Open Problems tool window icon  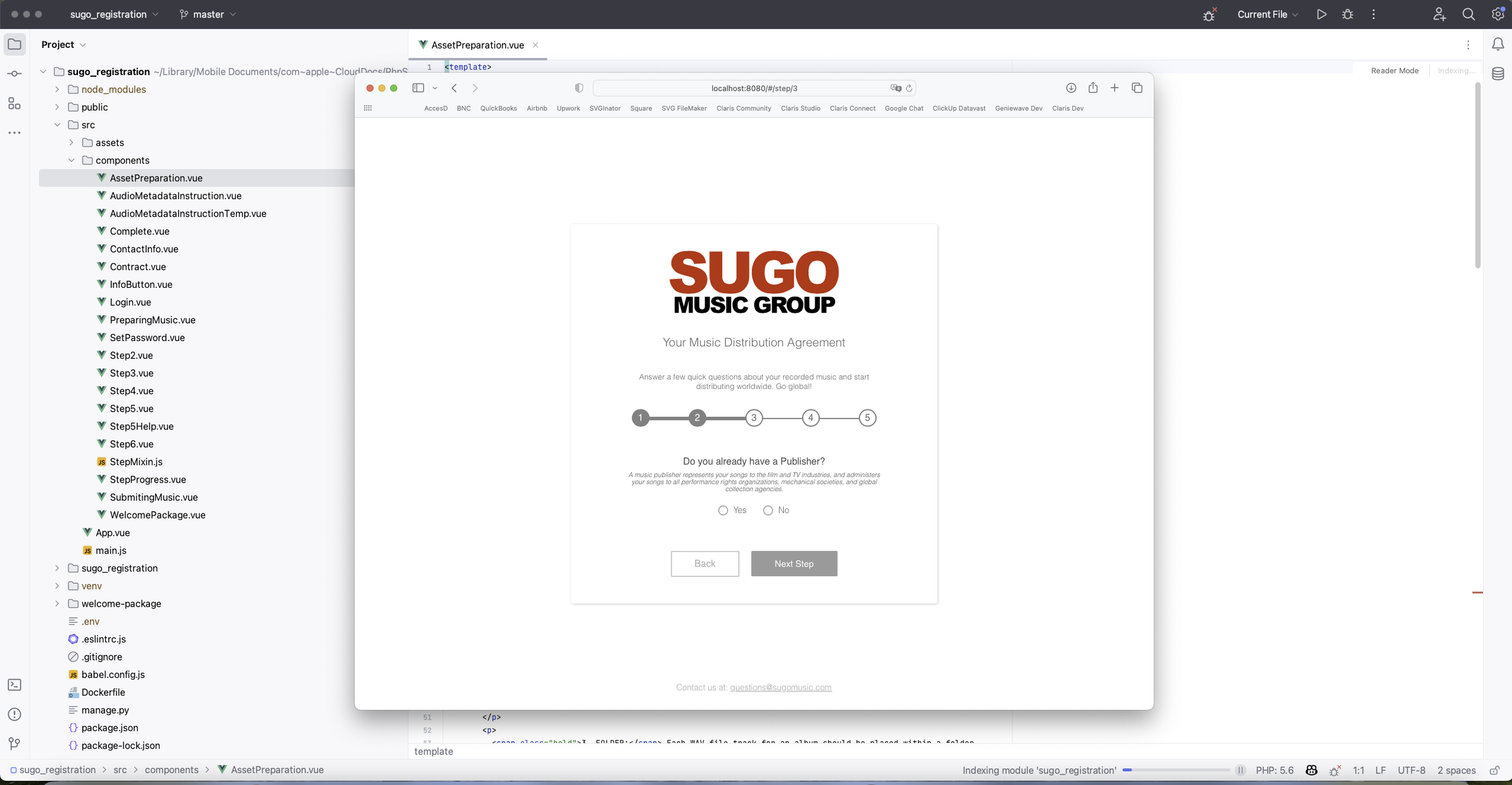click(x=15, y=714)
